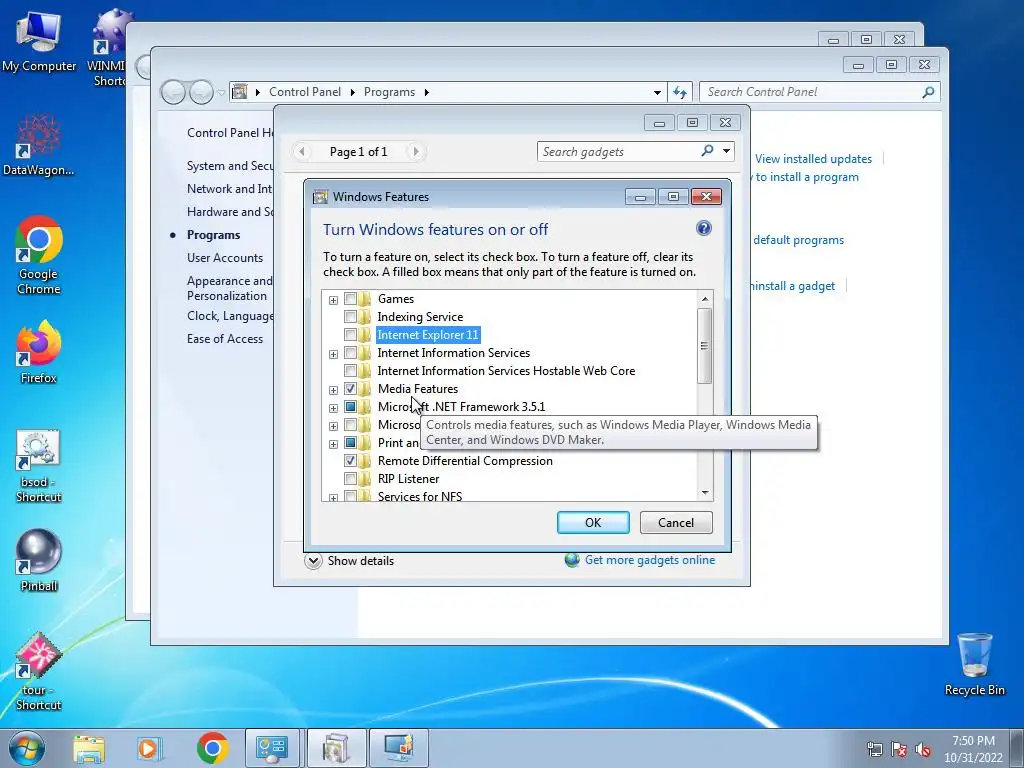
Task: Select Programs in Control Panel sidebar
Action: click(214, 234)
